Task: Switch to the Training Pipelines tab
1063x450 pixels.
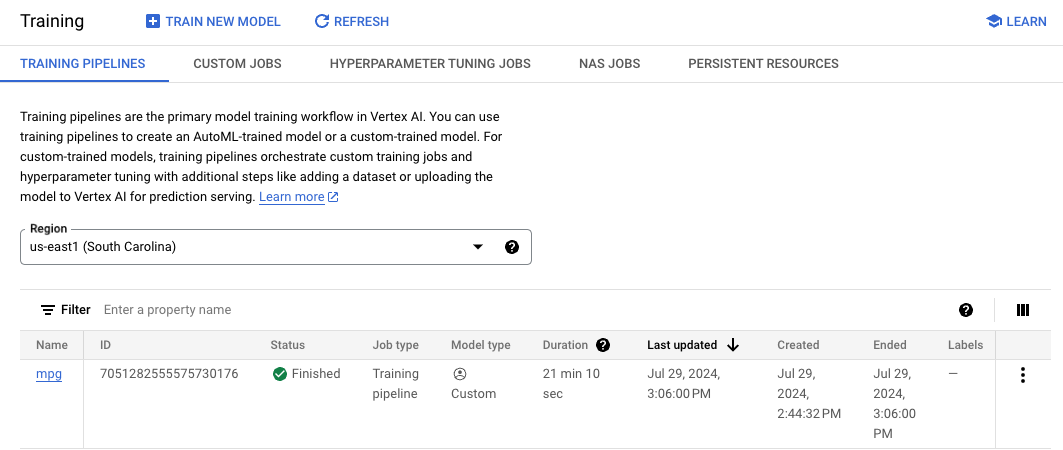Action: click(83, 64)
